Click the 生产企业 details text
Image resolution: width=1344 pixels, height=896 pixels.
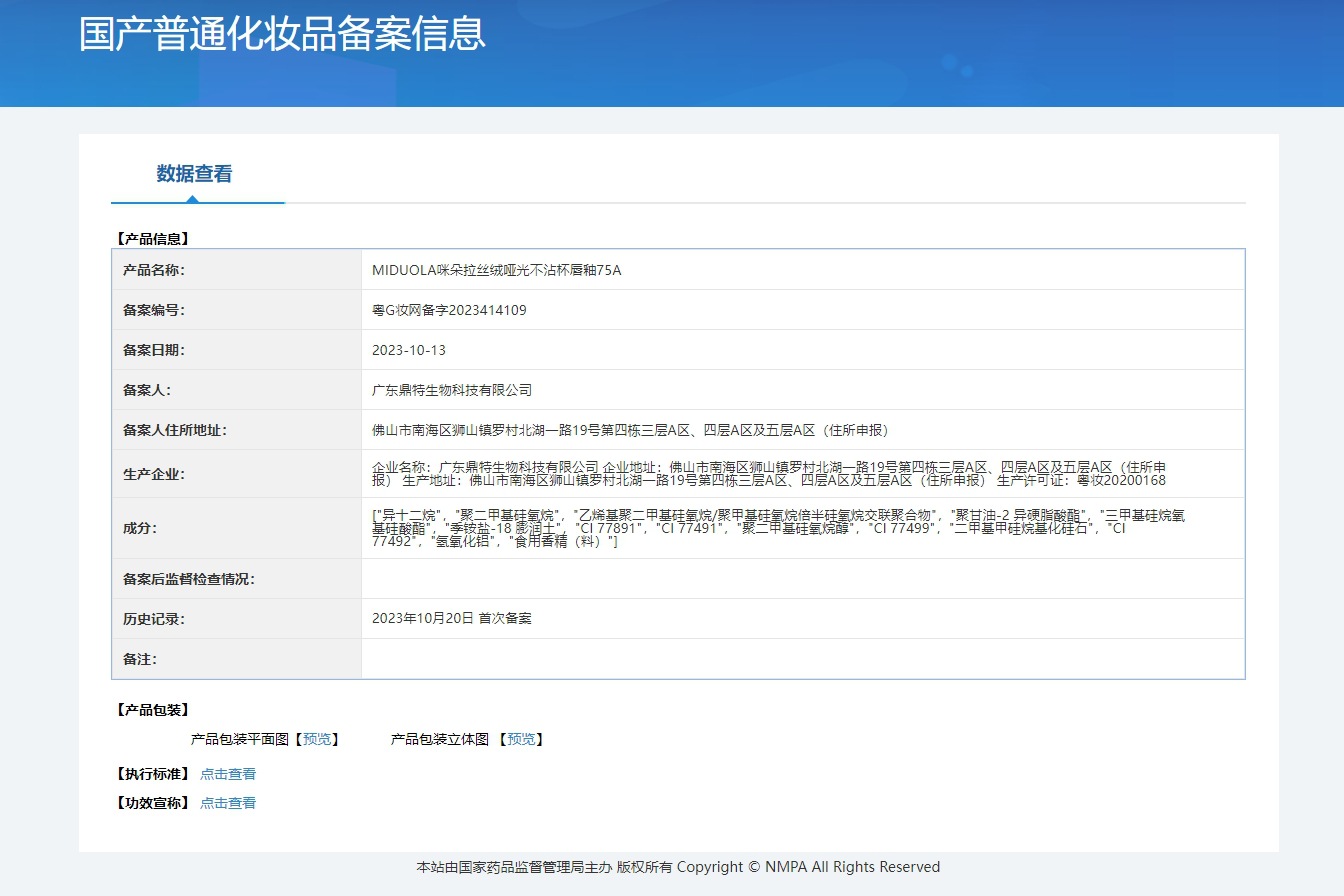[x=769, y=474]
